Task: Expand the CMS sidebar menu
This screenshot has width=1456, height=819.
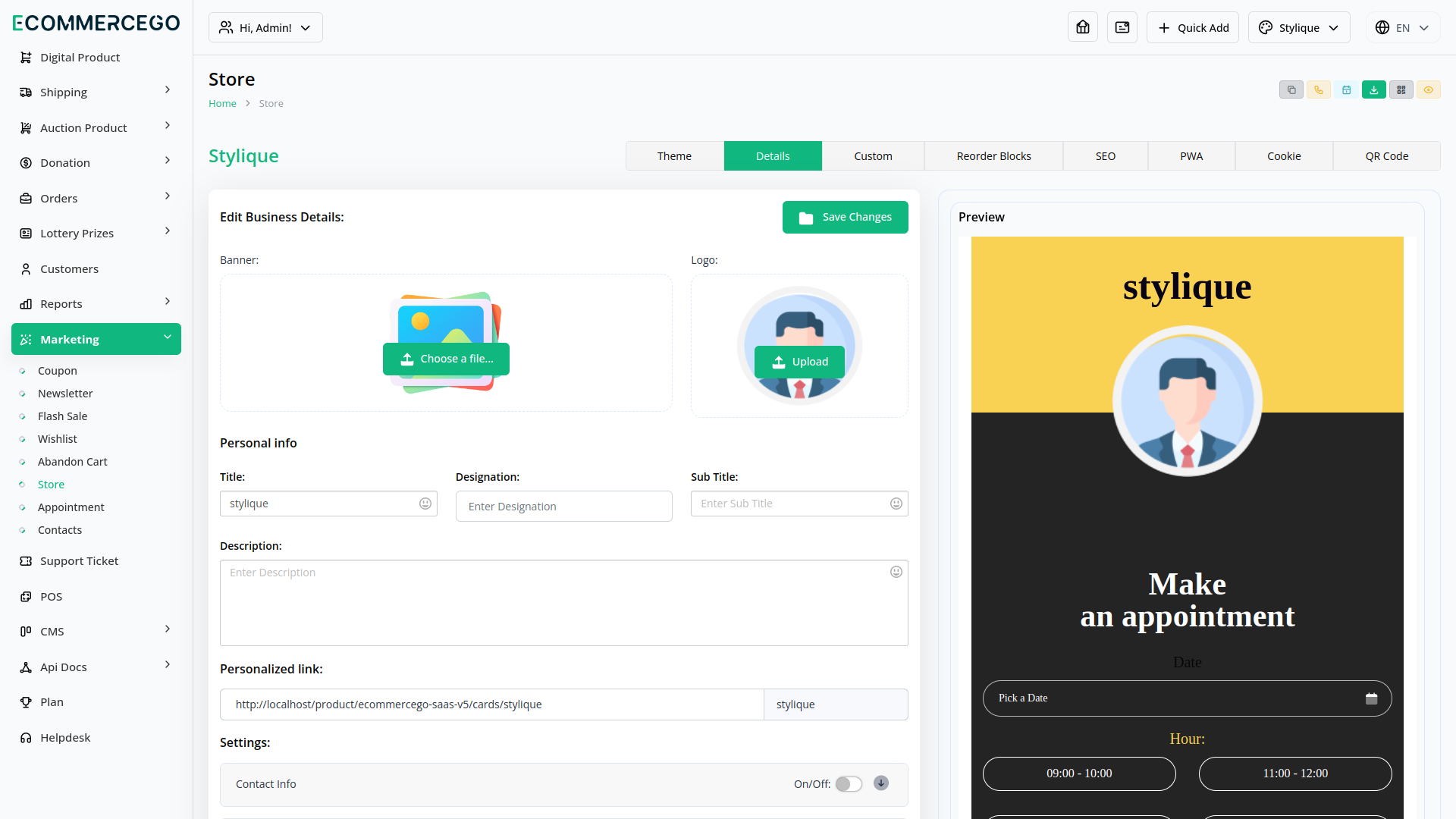Action: coord(96,631)
